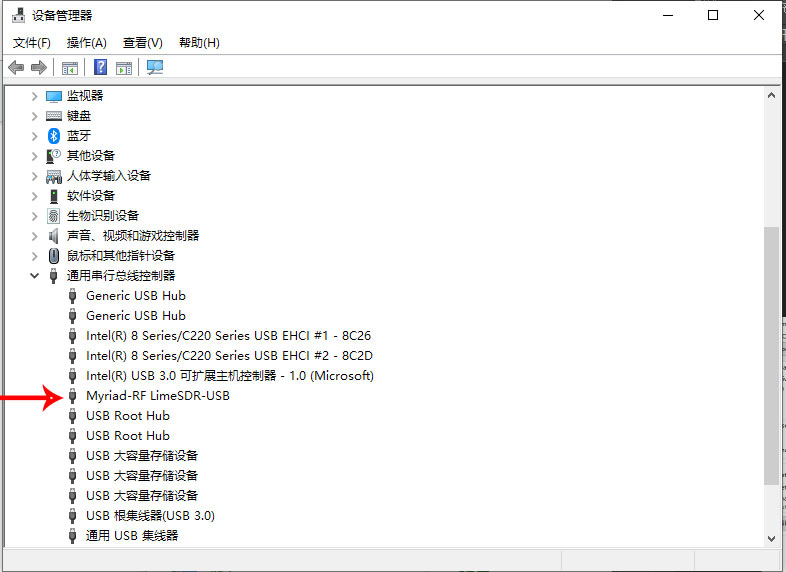
Task: Expand the 鼠标和其他指针设备 category
Action: point(34,256)
